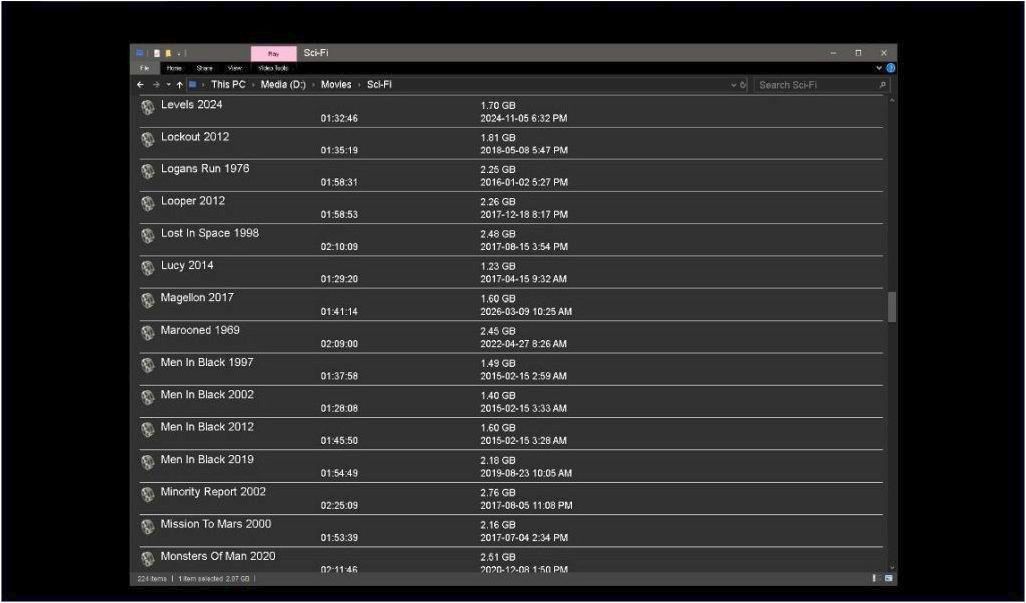Click the search magnifier icon
The width and height of the screenshot is (1026, 603).
(882, 85)
